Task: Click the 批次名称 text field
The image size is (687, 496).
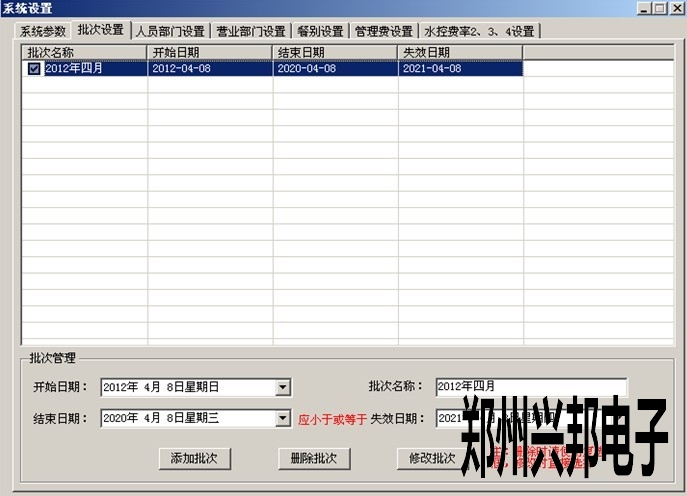Action: (530, 387)
